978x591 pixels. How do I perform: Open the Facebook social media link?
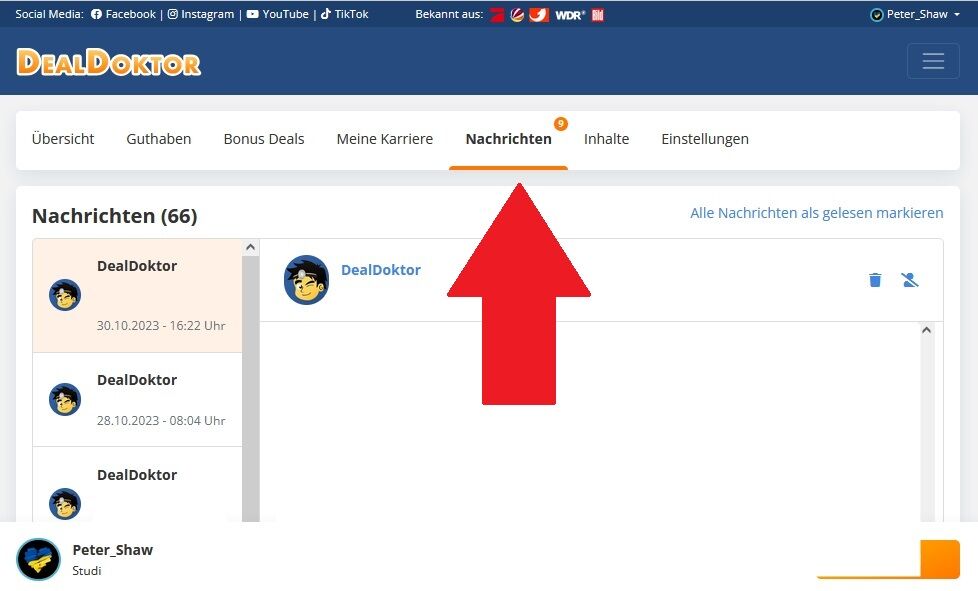tap(123, 14)
